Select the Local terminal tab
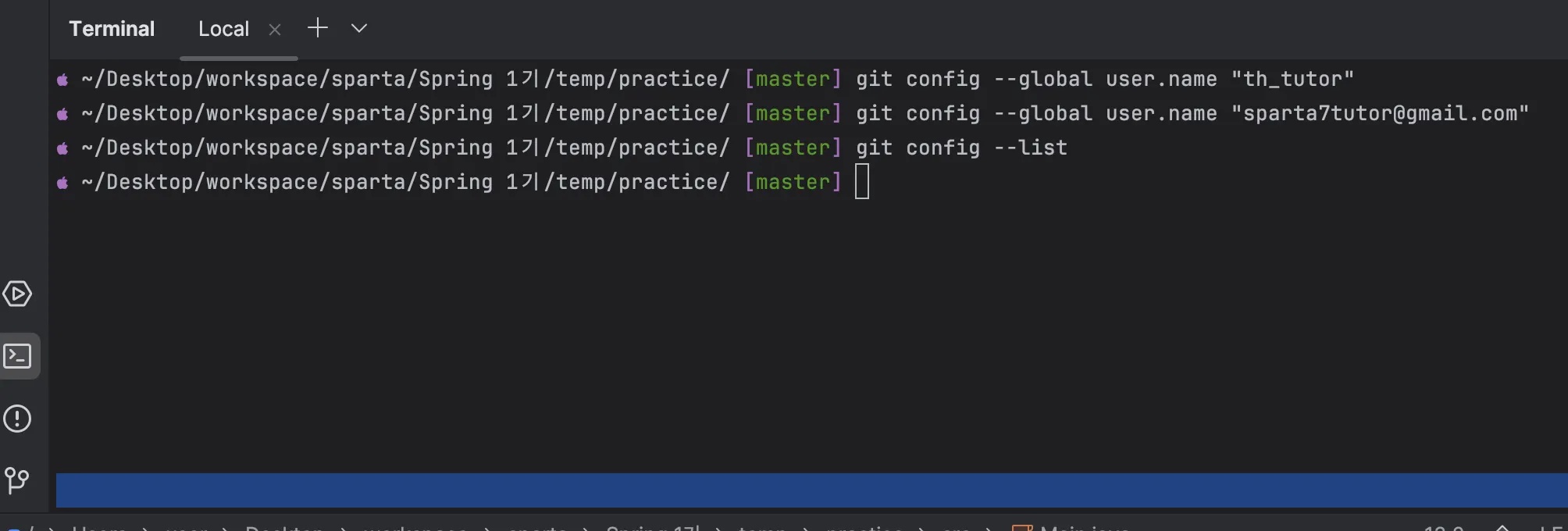 [223, 30]
